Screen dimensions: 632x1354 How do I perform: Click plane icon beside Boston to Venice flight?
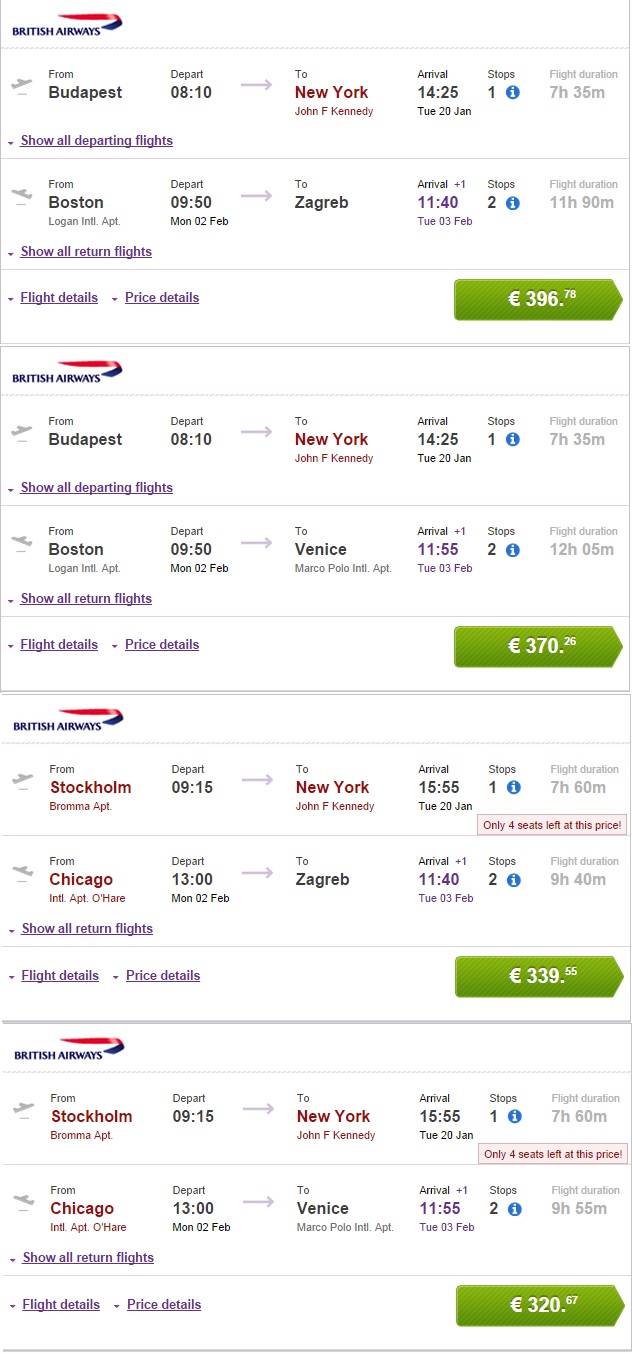20,543
